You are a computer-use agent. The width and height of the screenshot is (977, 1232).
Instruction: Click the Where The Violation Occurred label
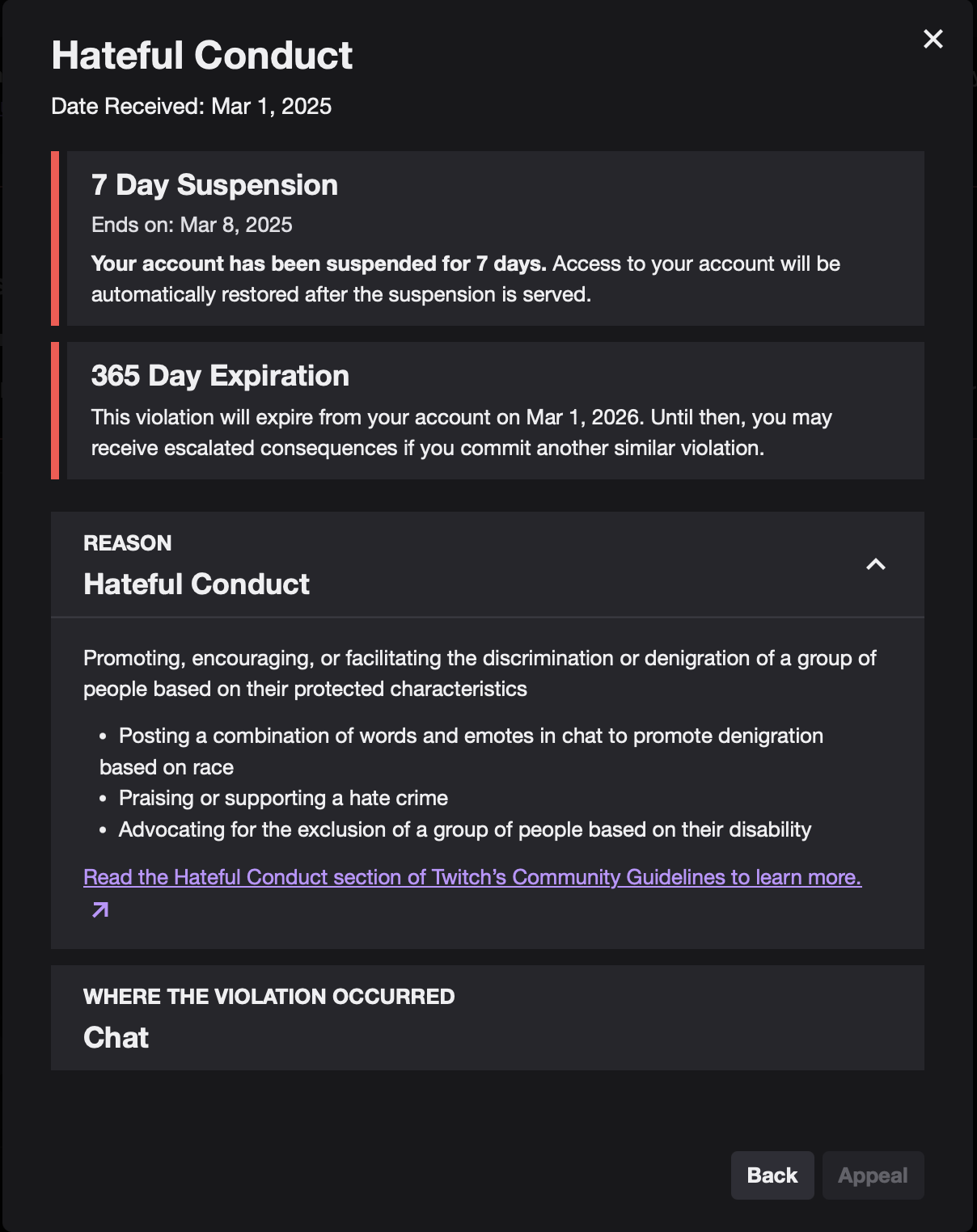point(269,997)
